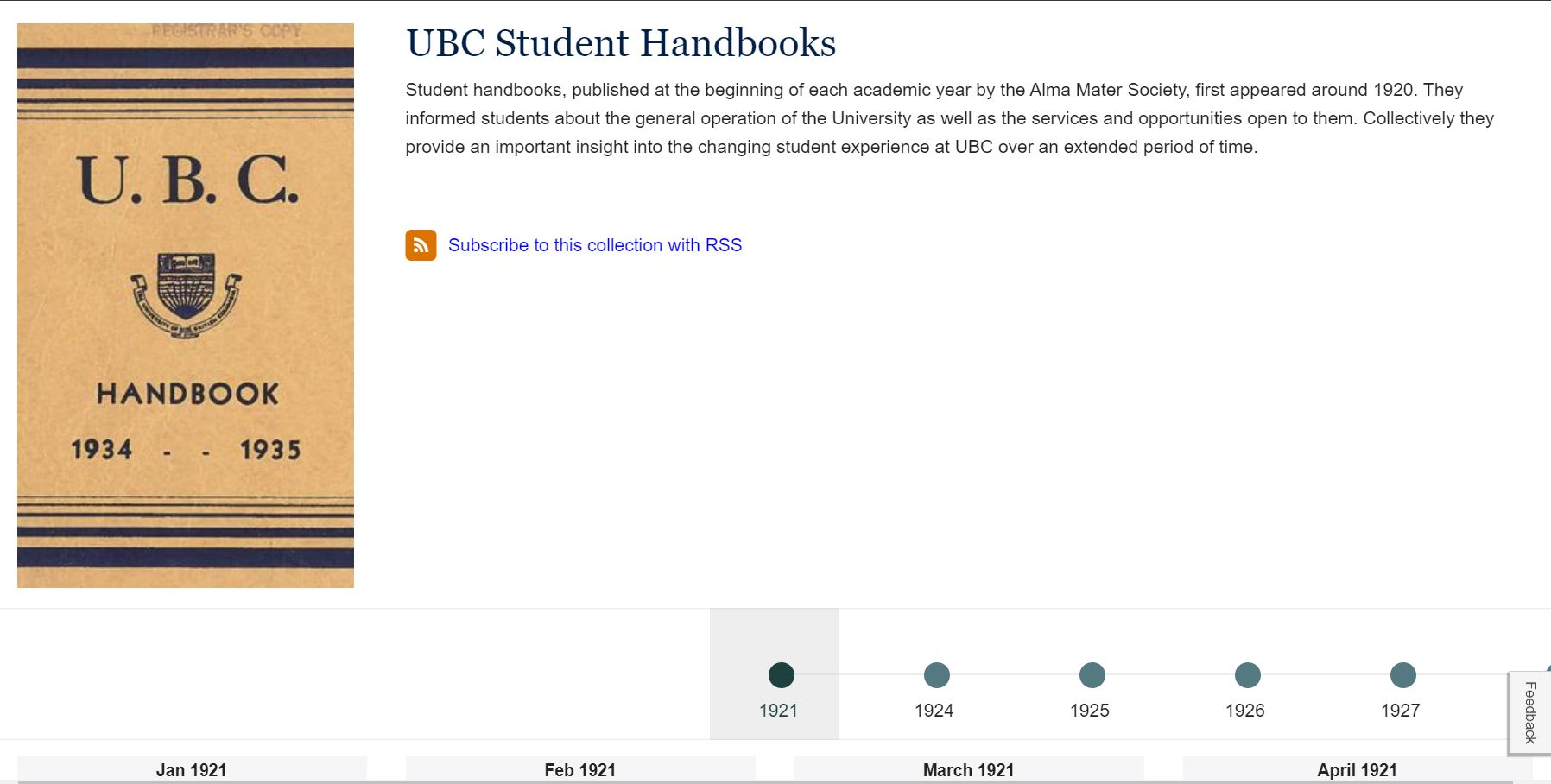Screen dimensions: 1551x784
Task: Choose the April 1921 month header
Action: click(1357, 769)
